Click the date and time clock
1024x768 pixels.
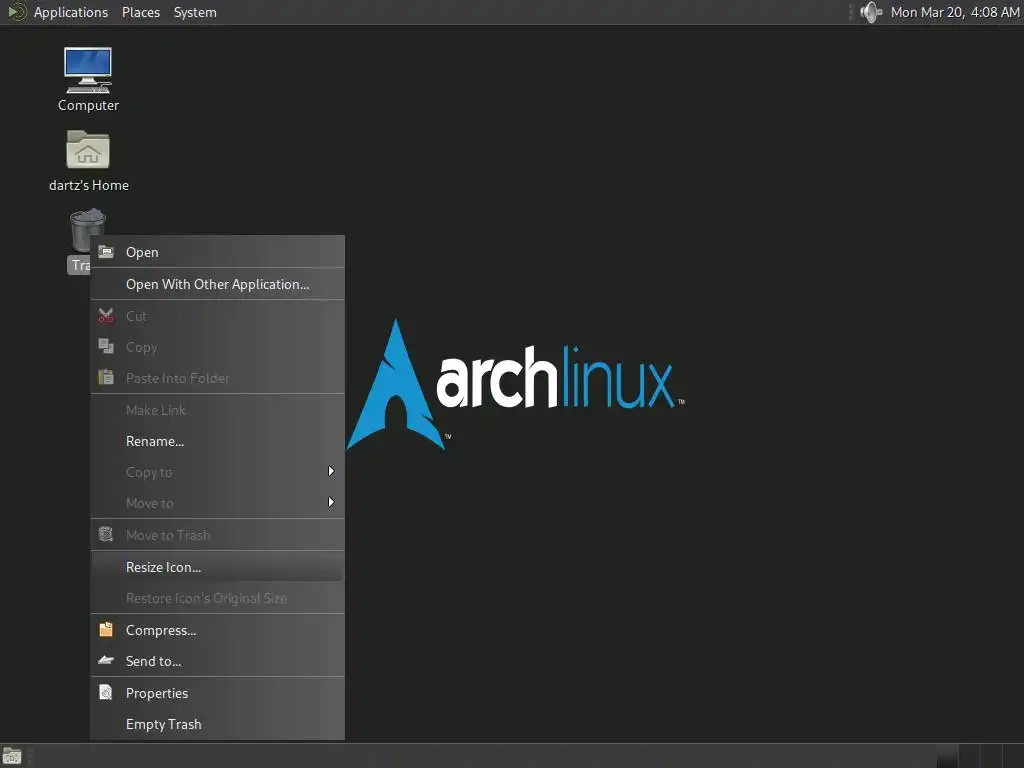tap(955, 12)
